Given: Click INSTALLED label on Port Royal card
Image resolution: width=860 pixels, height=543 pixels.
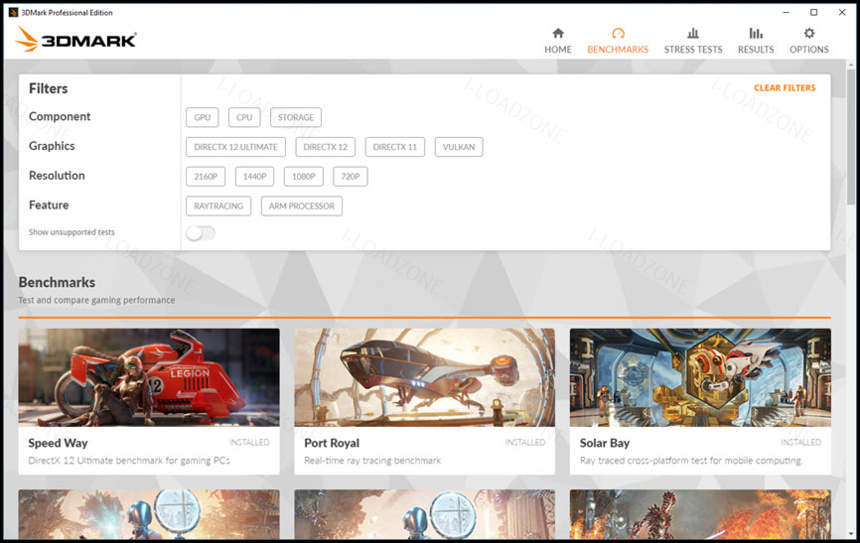Looking at the screenshot, I should click(x=525, y=442).
